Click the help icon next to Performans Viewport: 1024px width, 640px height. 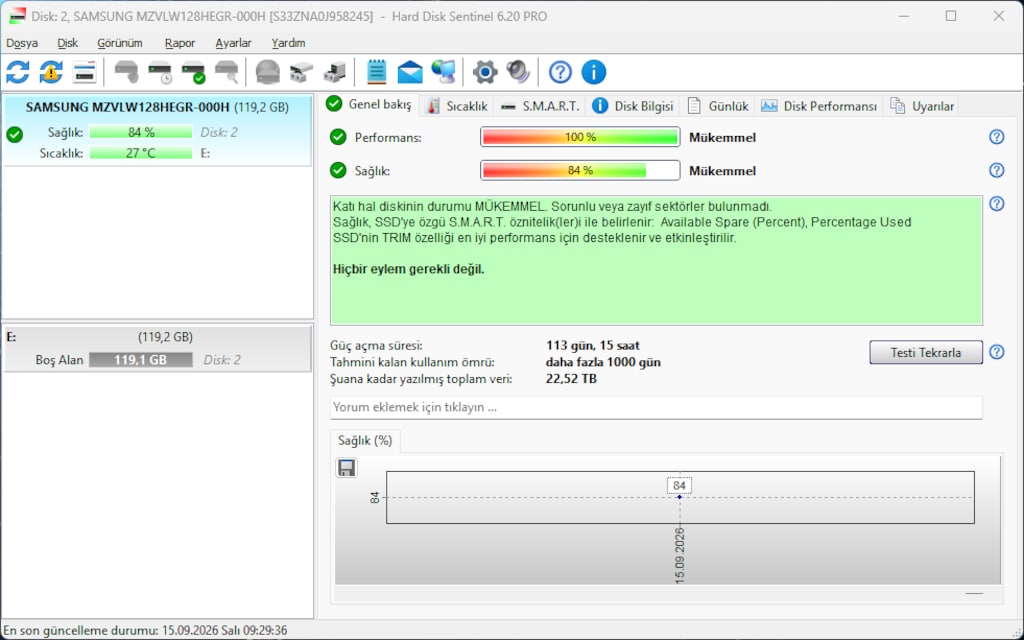(x=997, y=136)
